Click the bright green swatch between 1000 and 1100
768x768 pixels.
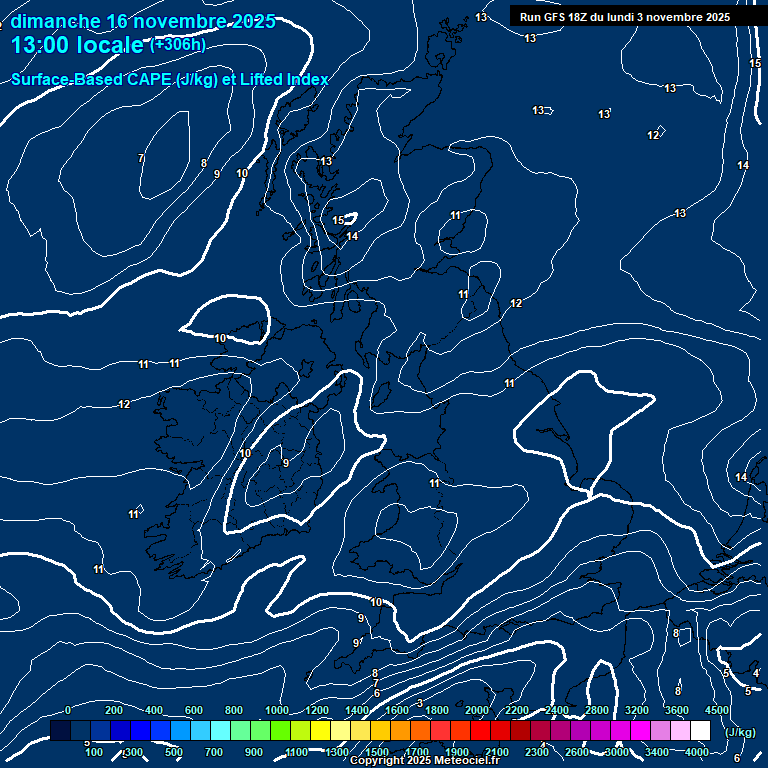281,730
